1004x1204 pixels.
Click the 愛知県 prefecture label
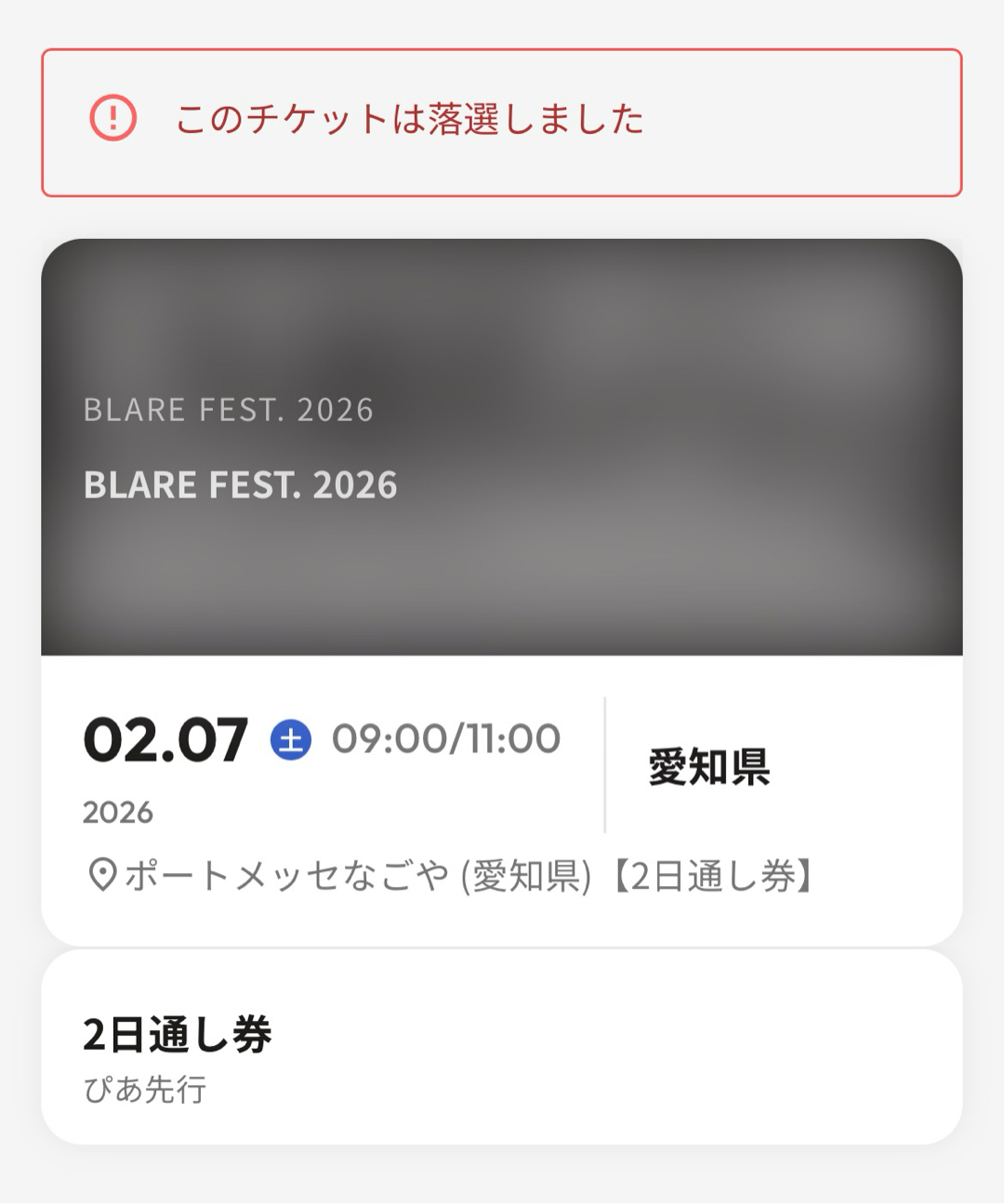click(709, 767)
